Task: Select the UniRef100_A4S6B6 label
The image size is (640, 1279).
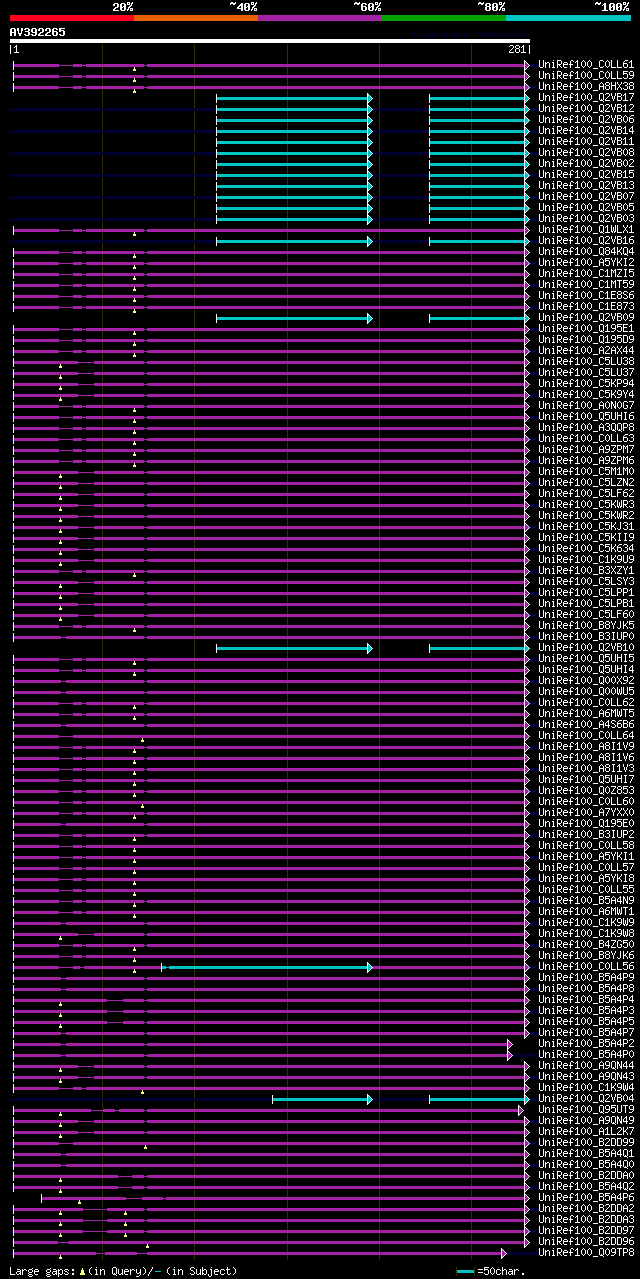Action: click(x=586, y=724)
